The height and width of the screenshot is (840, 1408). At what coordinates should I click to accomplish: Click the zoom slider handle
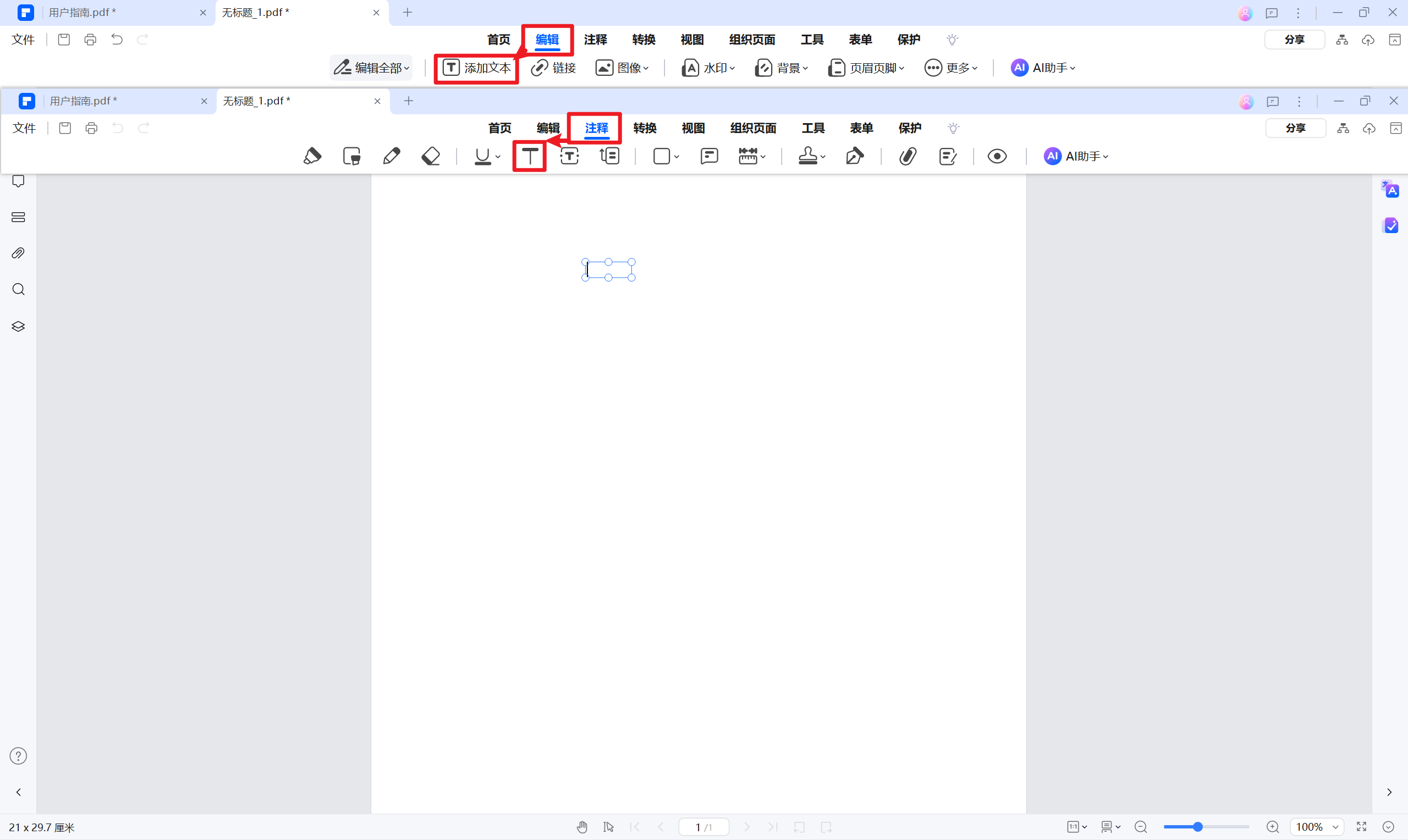(1197, 827)
